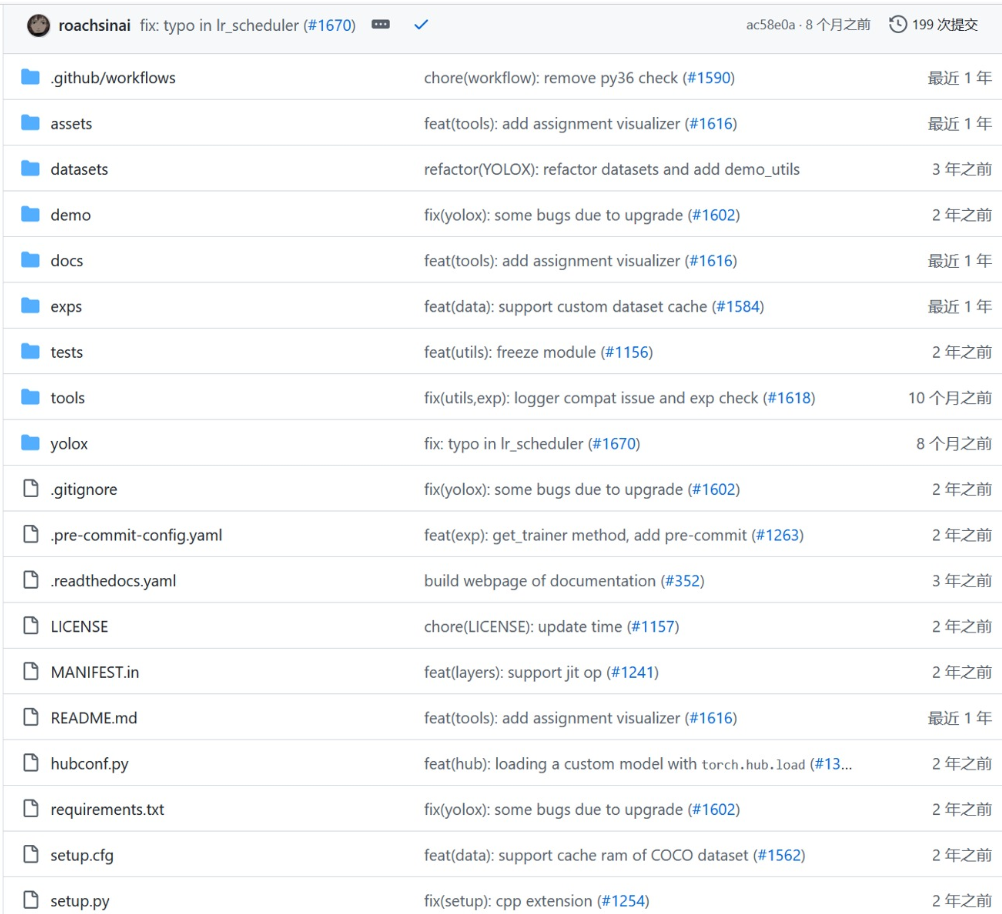Expand commit message with ellipsis button
The height and width of the screenshot is (914, 1002).
[x=381, y=25]
